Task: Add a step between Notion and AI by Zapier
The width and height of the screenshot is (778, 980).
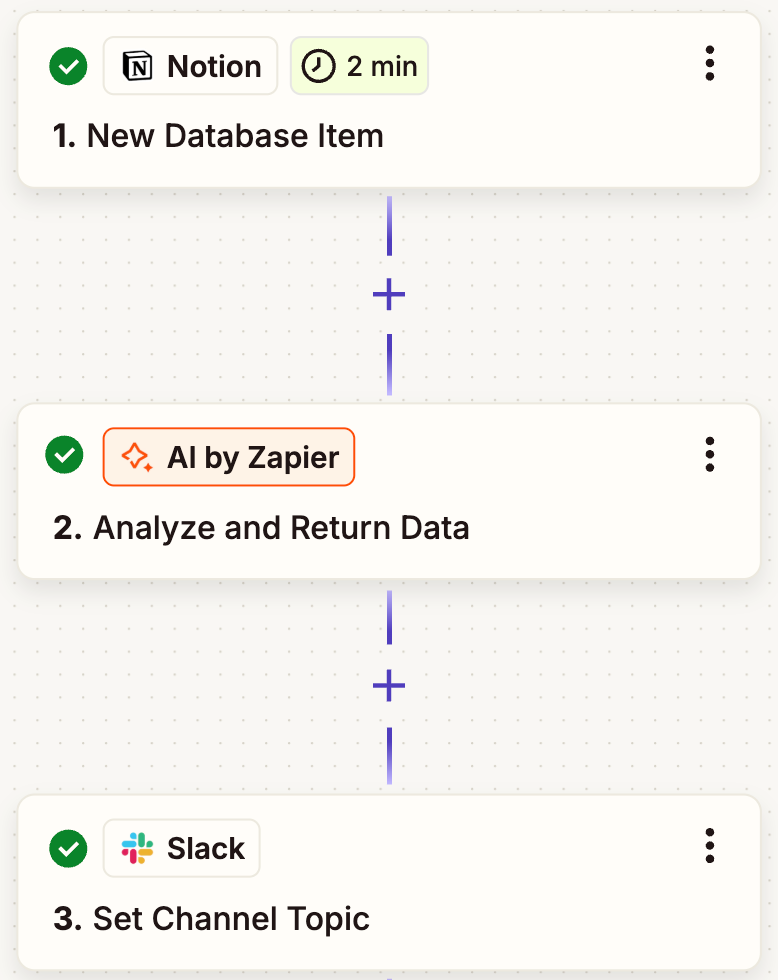Action: tap(389, 294)
